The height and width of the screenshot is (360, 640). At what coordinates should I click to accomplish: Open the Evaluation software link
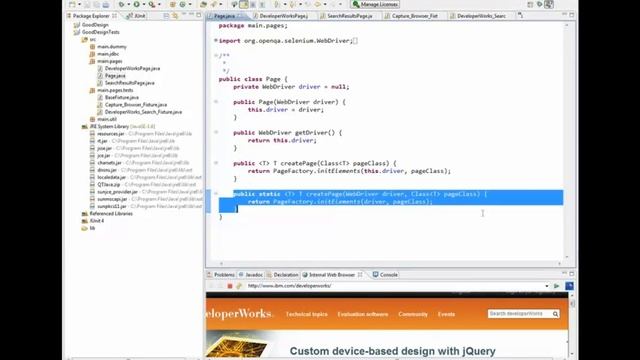362,314
